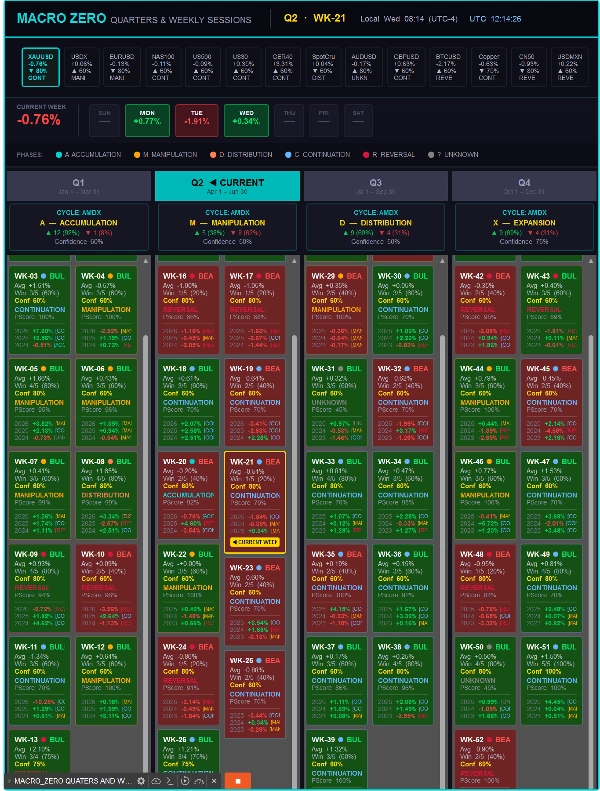Click the SAT day card
This screenshot has width=600, height=791.
(x=358, y=120)
